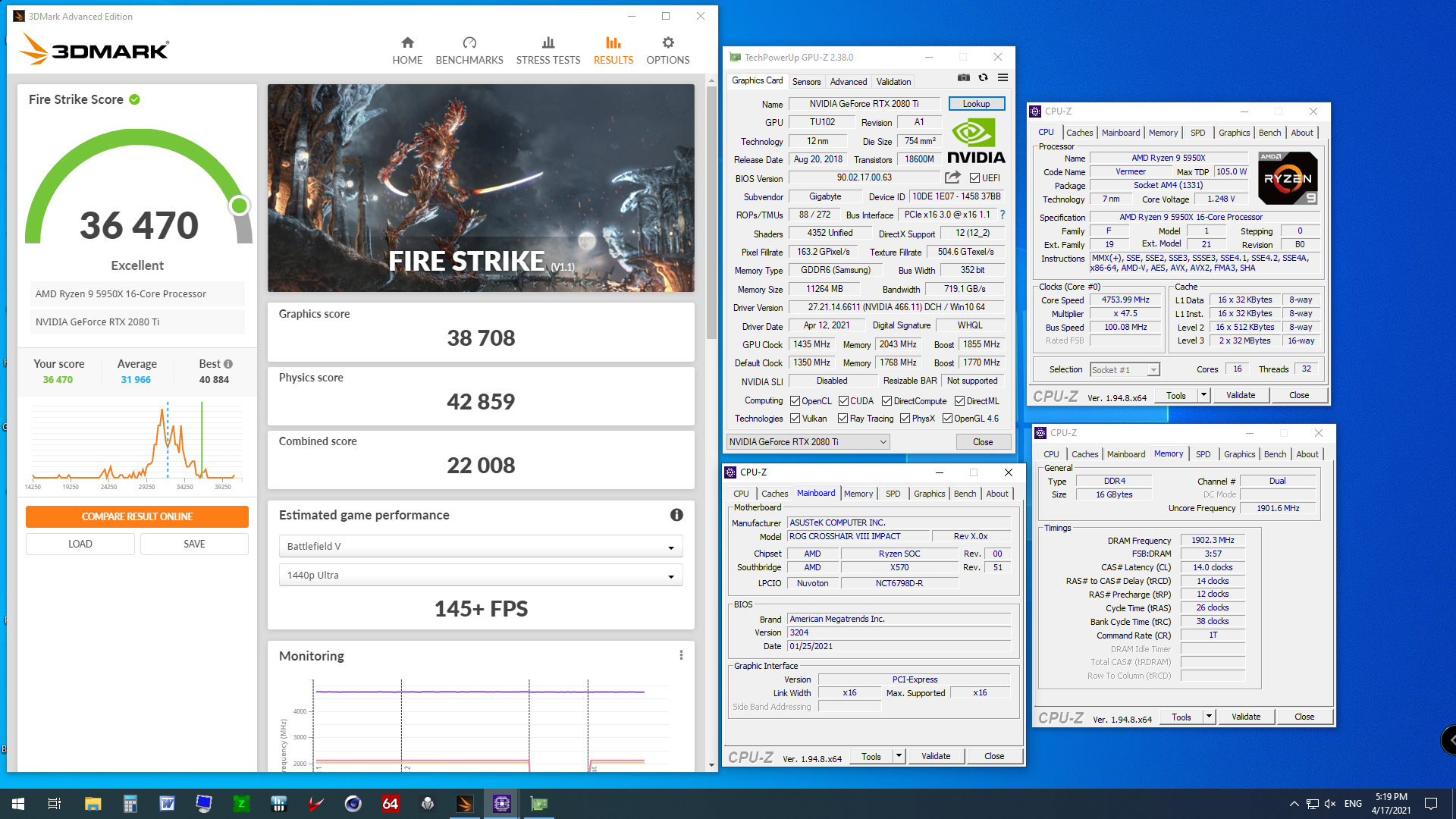Click the muted volume icon in system tray

click(x=1329, y=804)
